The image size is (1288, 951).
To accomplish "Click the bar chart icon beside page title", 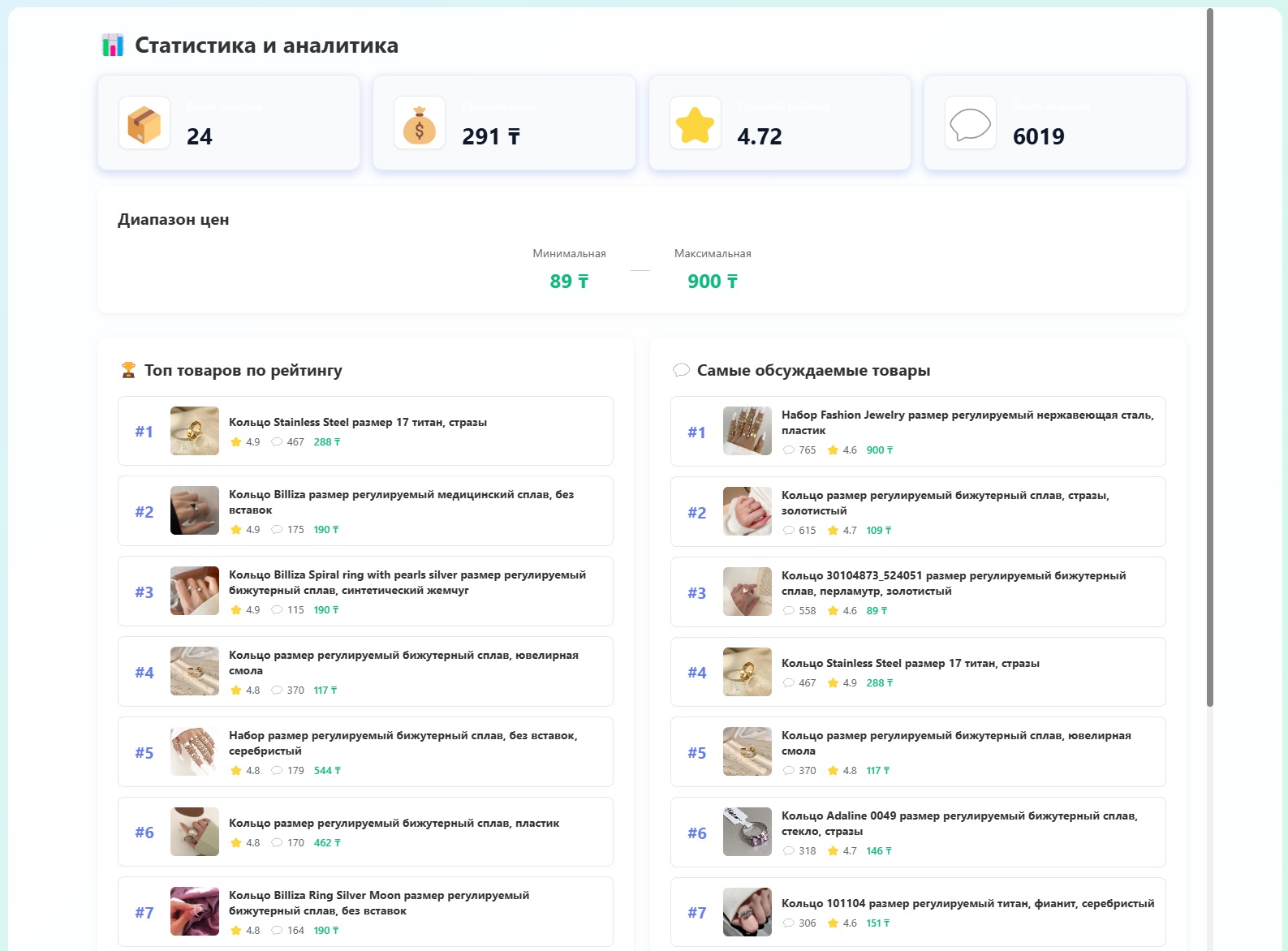I will point(113,45).
